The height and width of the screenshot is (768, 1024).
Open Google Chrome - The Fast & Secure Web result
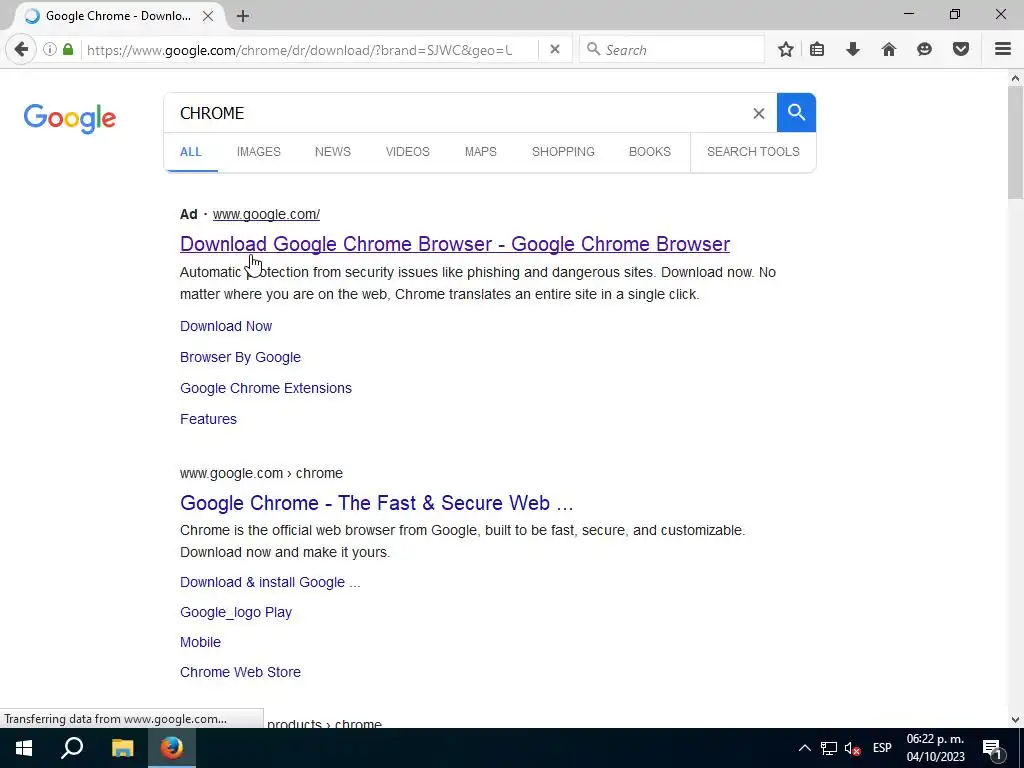(x=377, y=504)
